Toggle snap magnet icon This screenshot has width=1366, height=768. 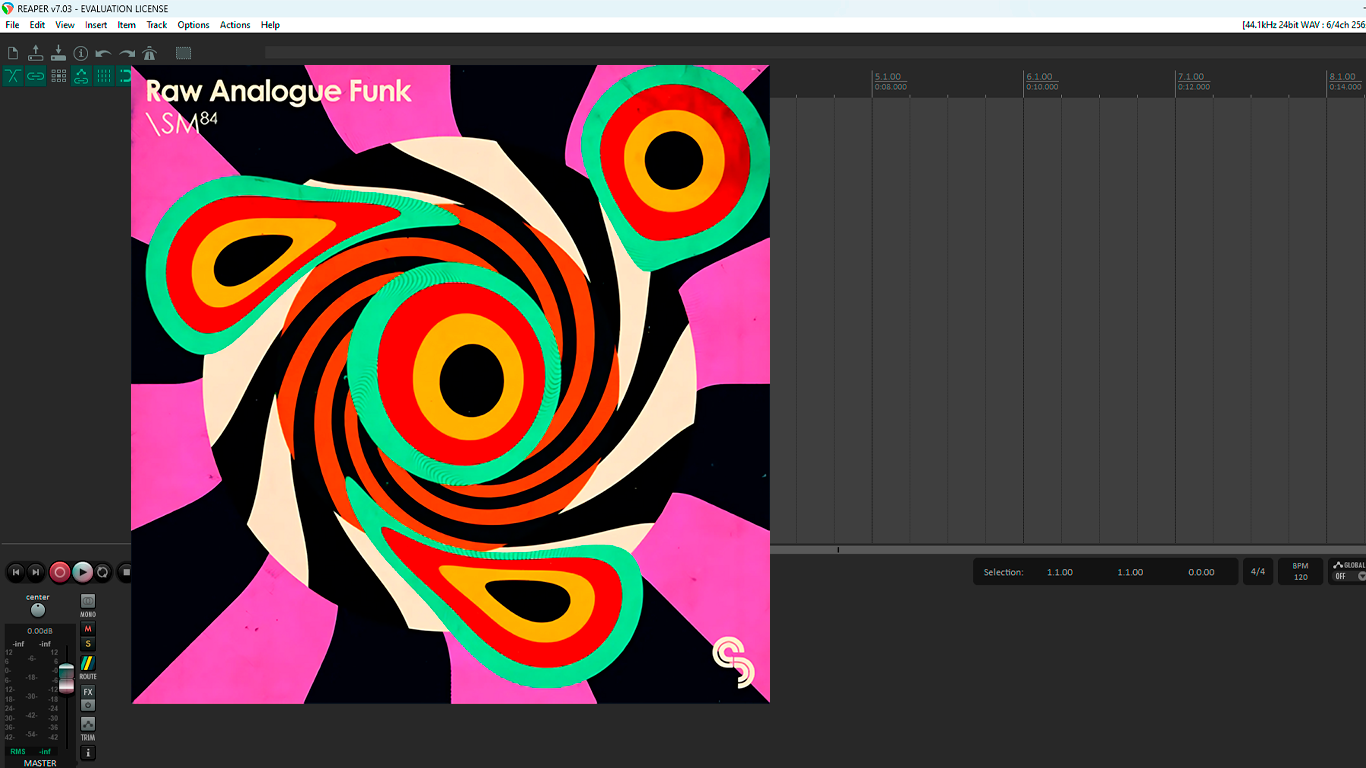click(125, 76)
